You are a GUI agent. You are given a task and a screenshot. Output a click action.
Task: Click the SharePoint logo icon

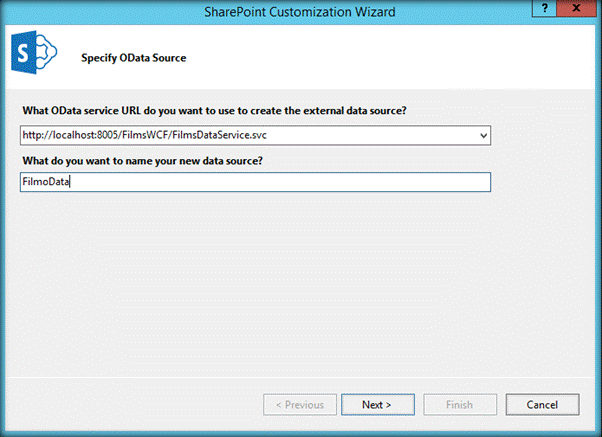[x=34, y=52]
